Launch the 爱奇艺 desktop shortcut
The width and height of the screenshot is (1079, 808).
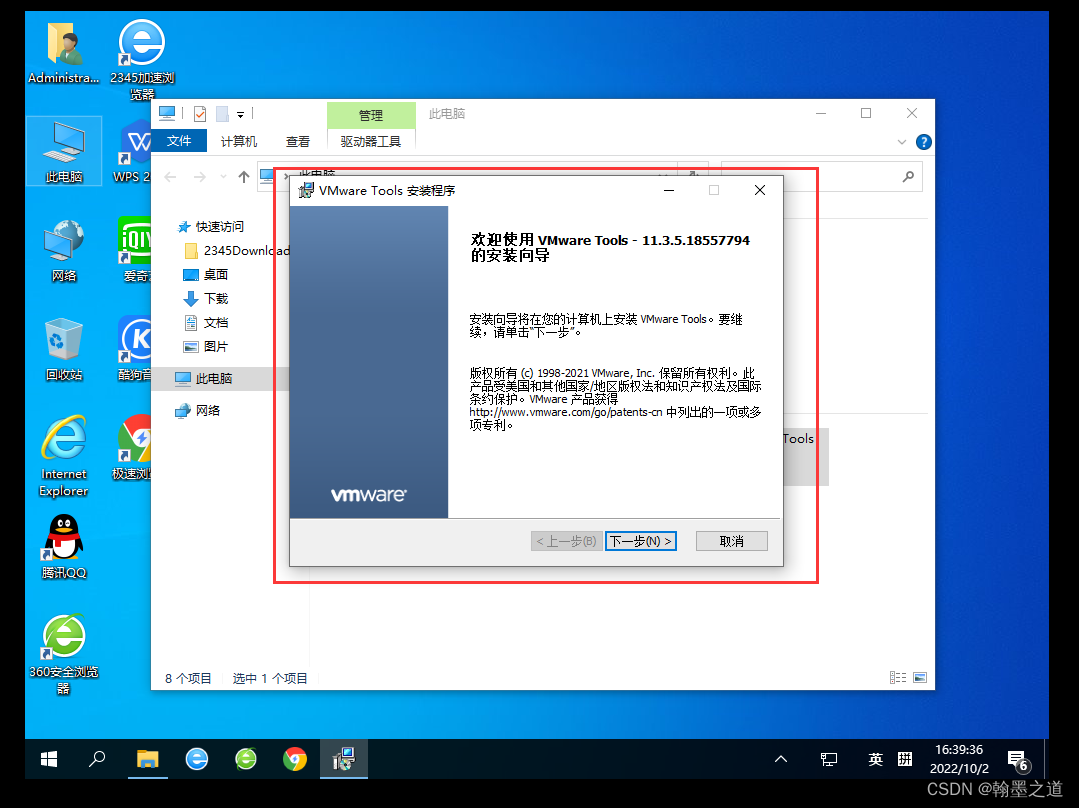135,251
